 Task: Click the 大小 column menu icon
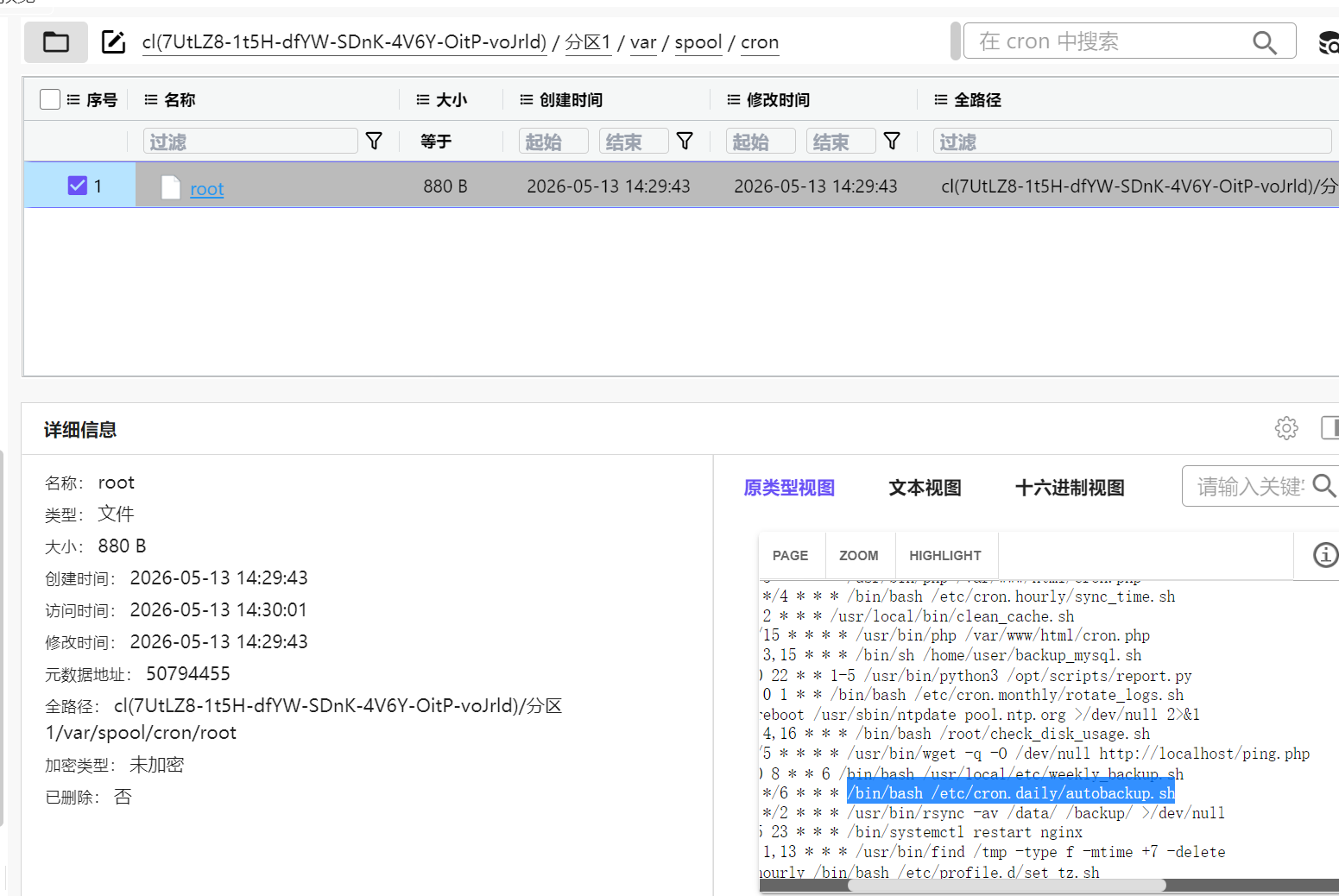(423, 99)
